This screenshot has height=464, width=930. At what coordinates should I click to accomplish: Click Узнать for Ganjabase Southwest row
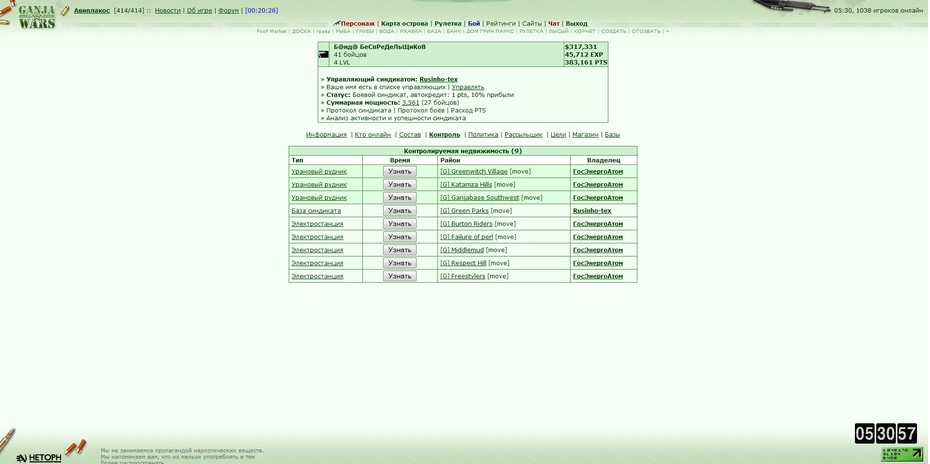coord(400,198)
